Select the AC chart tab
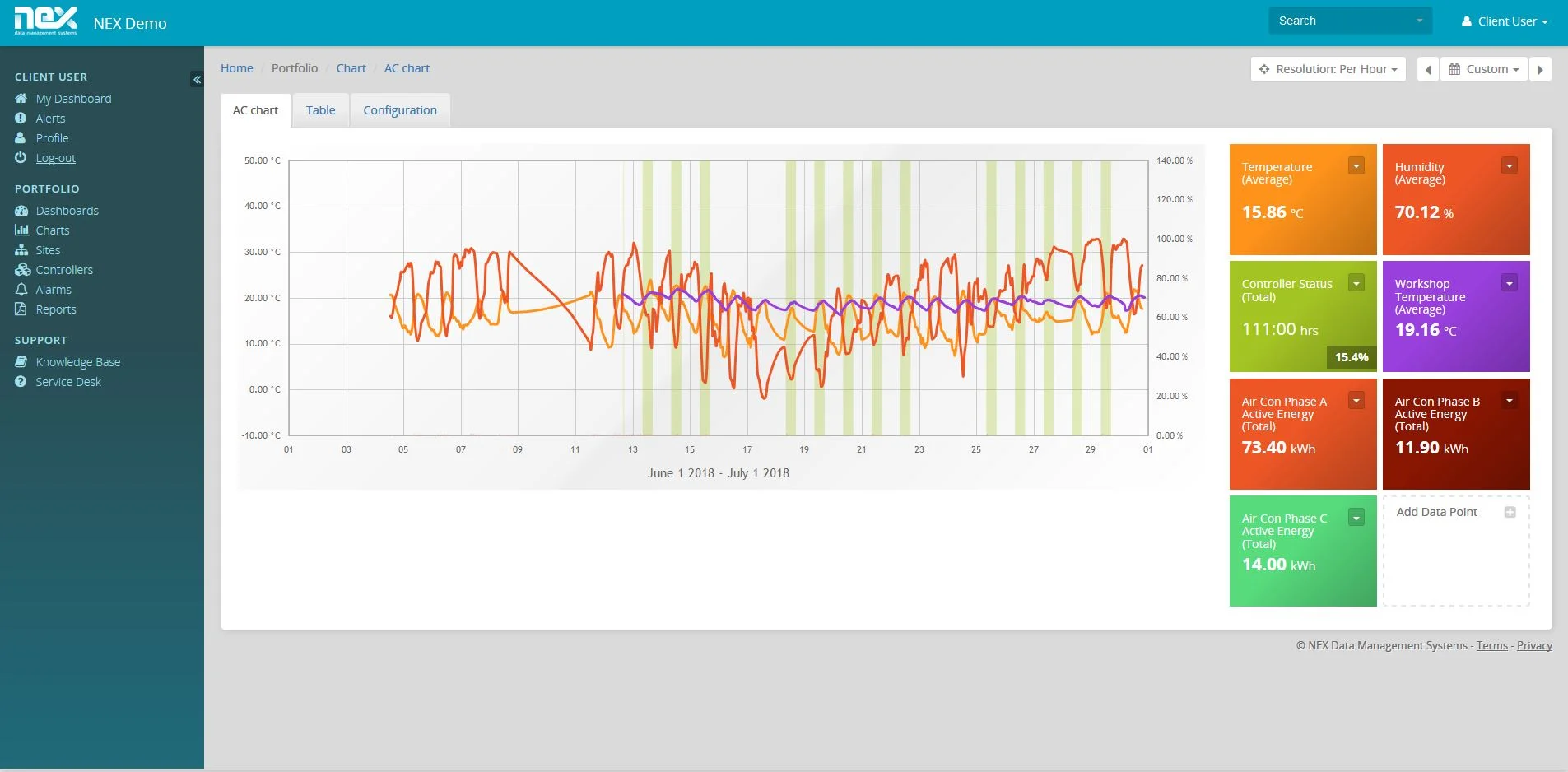 coord(255,109)
